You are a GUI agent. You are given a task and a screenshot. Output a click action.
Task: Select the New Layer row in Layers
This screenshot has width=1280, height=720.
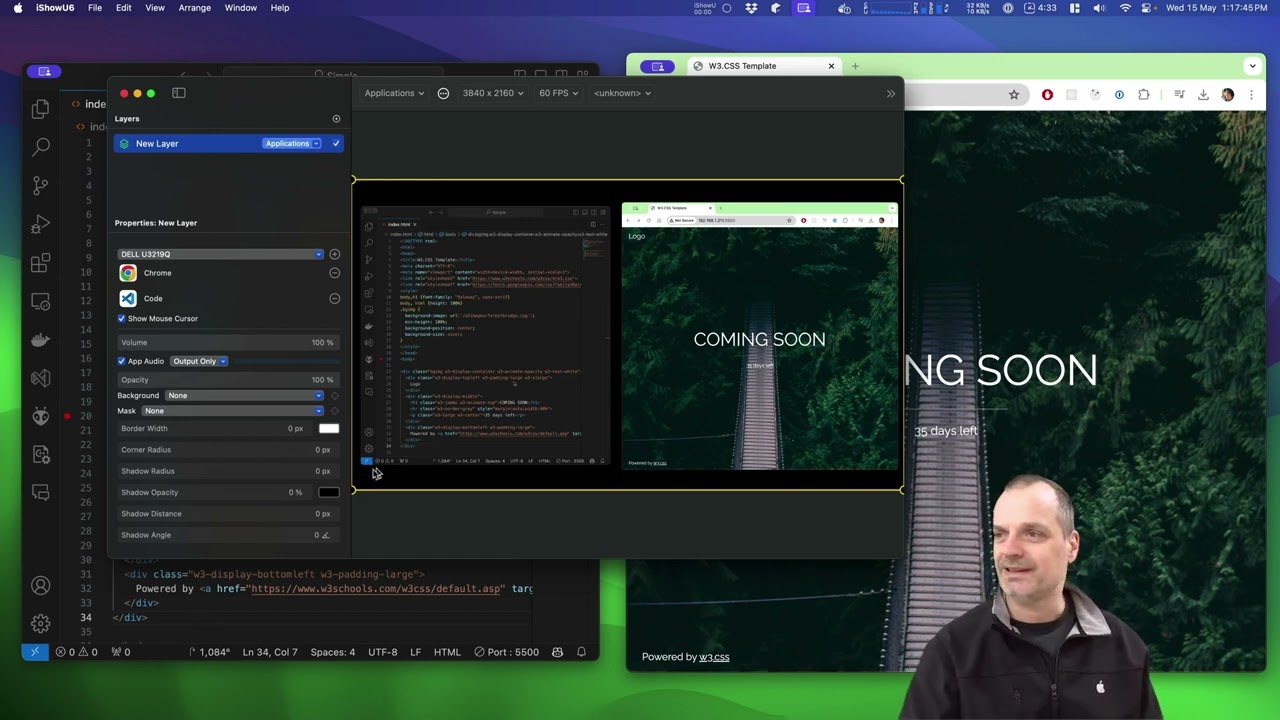229,144
